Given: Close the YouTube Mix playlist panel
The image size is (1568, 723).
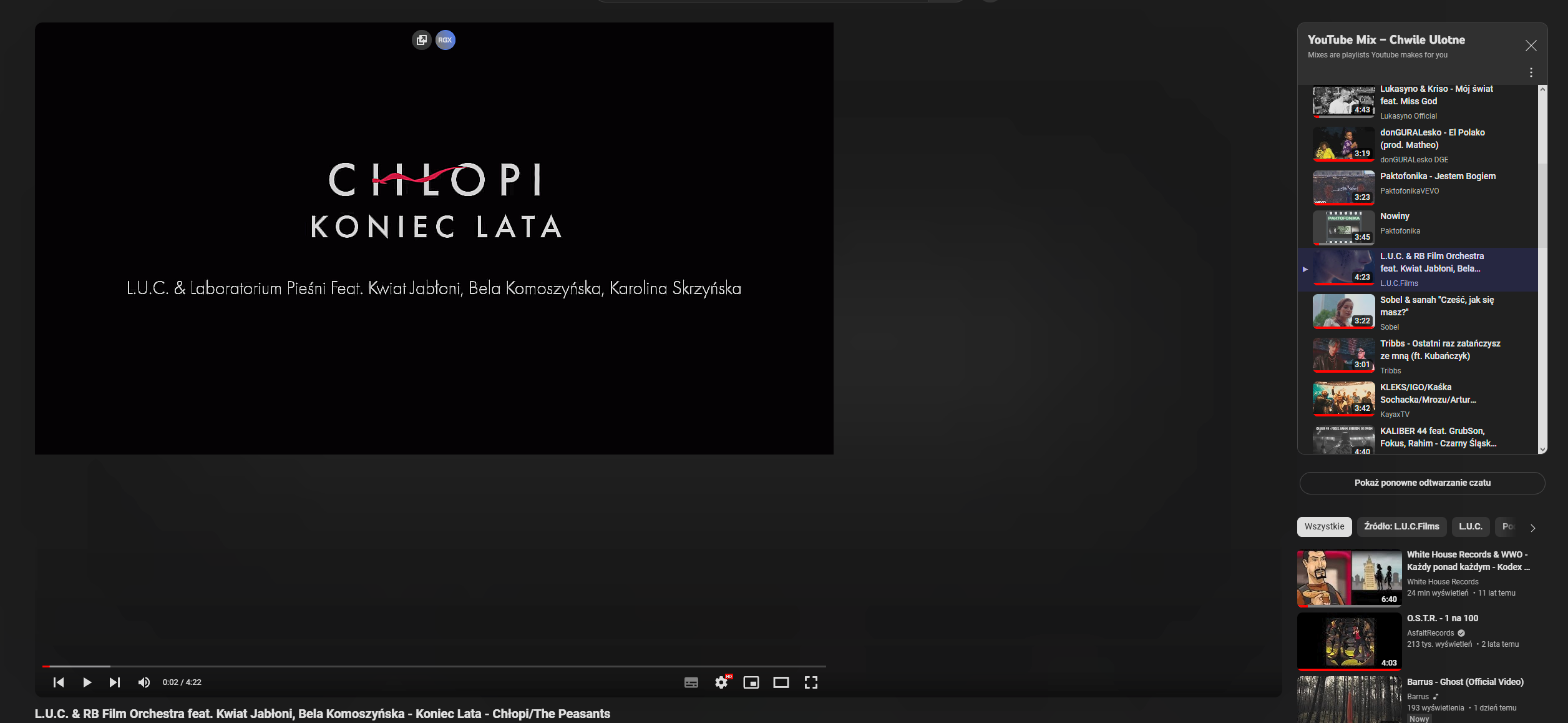Looking at the screenshot, I should (1531, 46).
